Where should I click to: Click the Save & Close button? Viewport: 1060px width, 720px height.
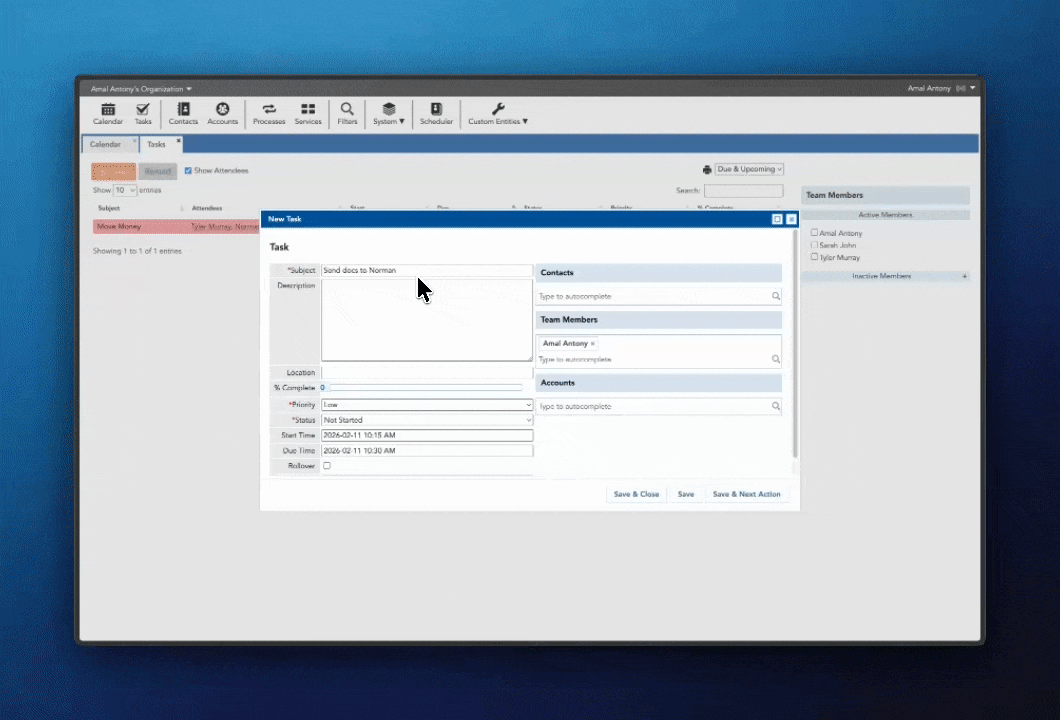pos(636,493)
